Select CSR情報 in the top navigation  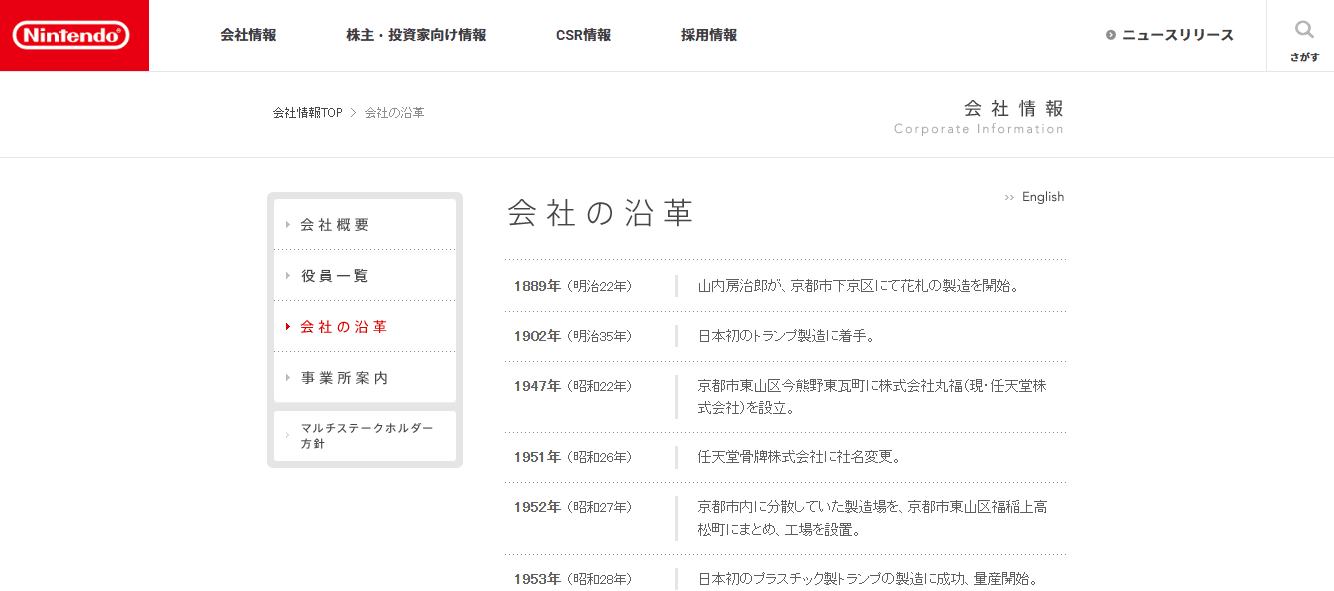pos(583,35)
